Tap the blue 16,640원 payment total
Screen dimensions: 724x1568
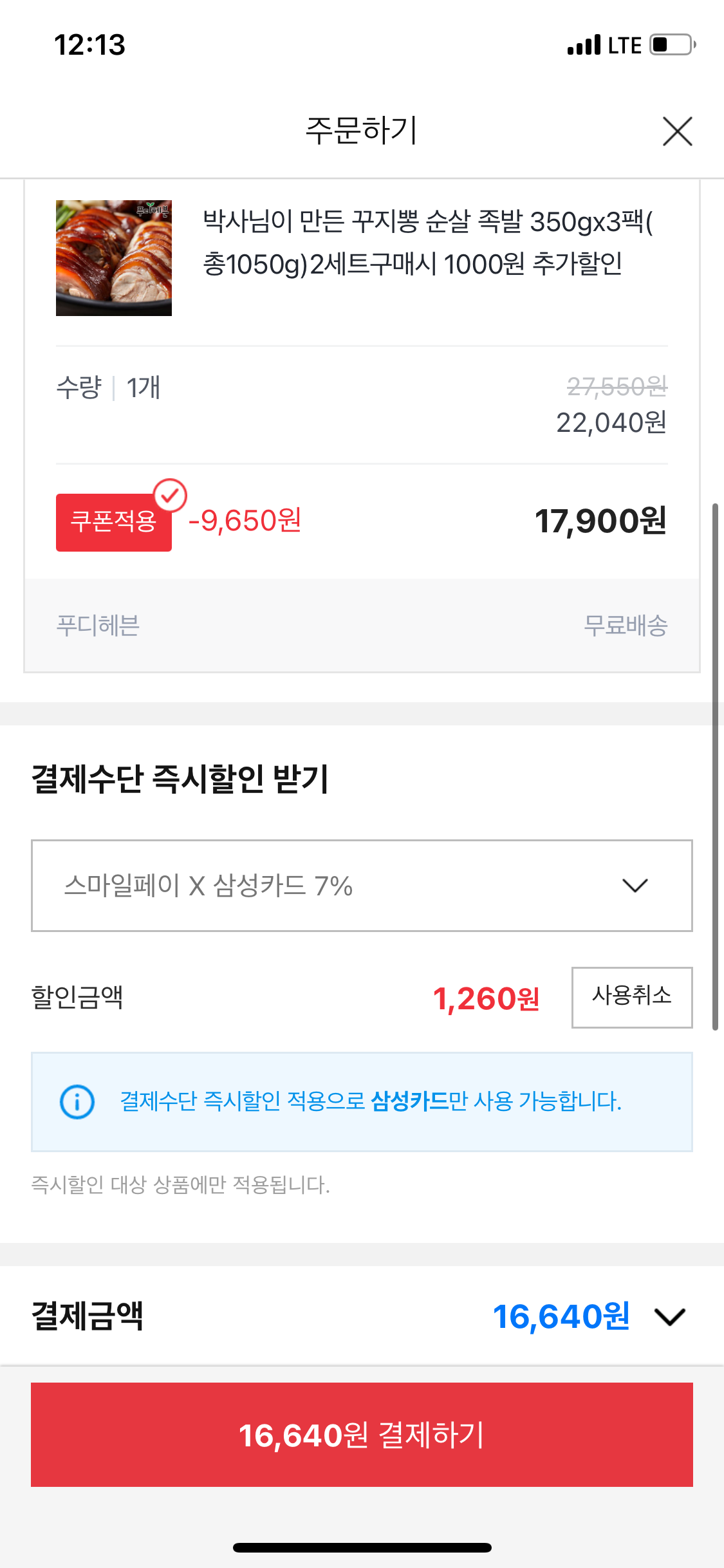[561, 1316]
